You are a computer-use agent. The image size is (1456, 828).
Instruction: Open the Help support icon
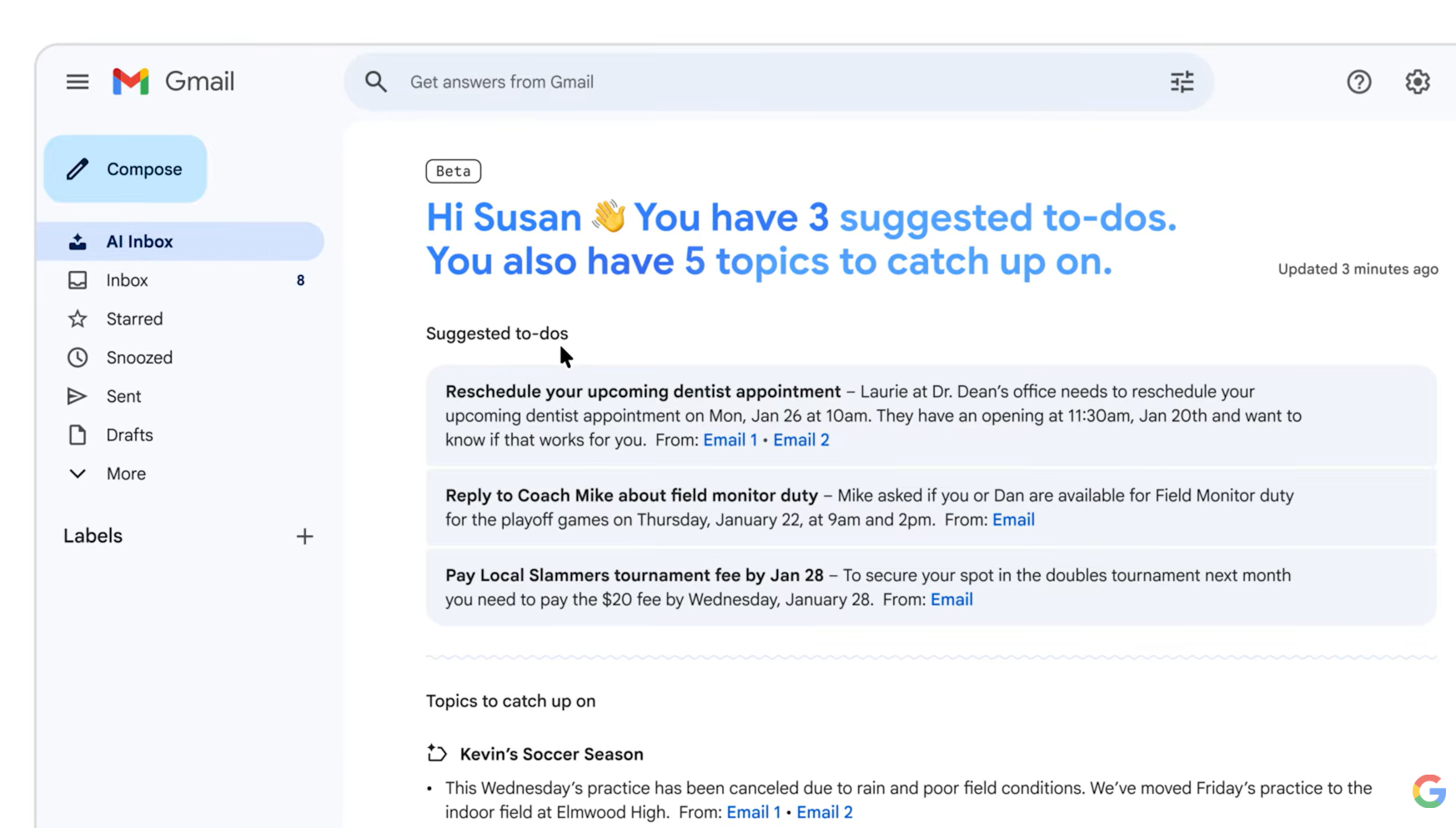click(x=1358, y=82)
